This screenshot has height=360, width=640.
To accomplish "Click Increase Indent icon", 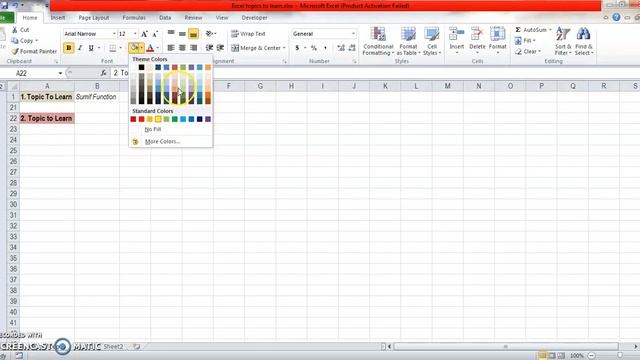I will [x=220, y=48].
